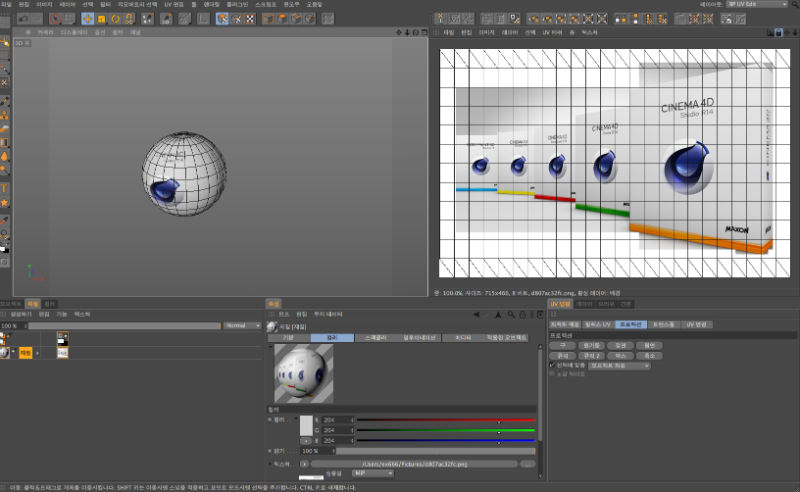
Task: Select the Rotate tool in top toolbar
Action: (115, 19)
